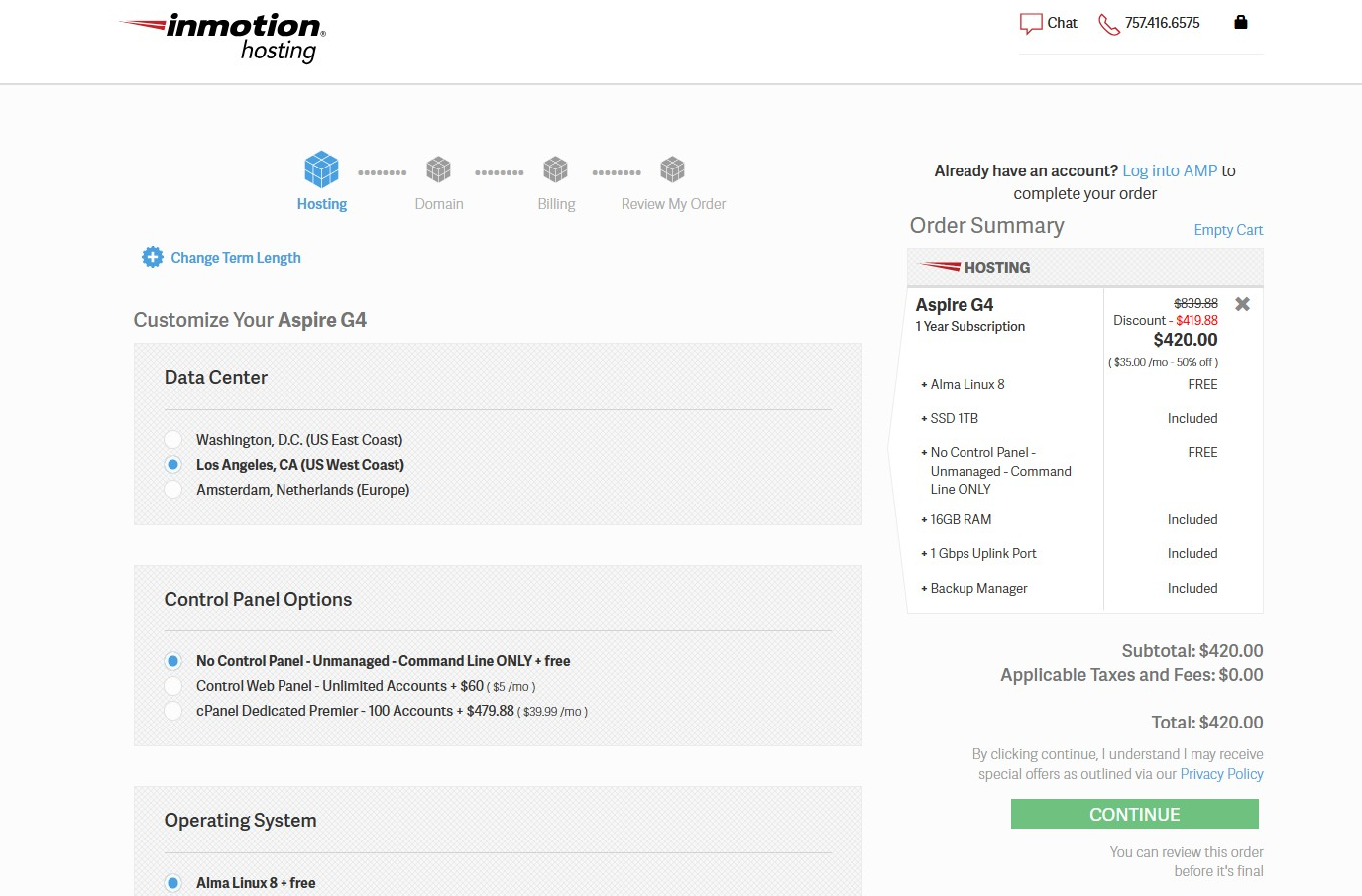Screen dimensions: 1362x896
Task: Go to the Review My Order step
Action: [673, 204]
